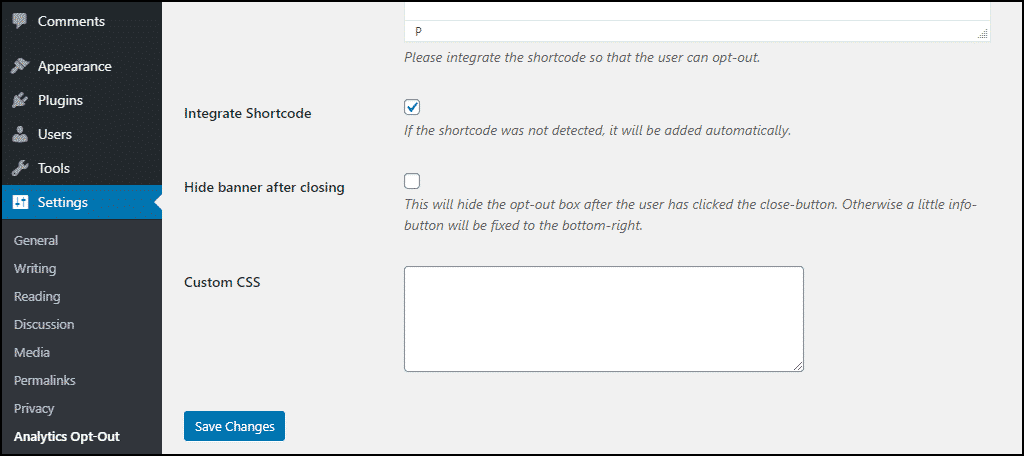
Task: Open Discussion settings submenu item
Action: pos(44,325)
